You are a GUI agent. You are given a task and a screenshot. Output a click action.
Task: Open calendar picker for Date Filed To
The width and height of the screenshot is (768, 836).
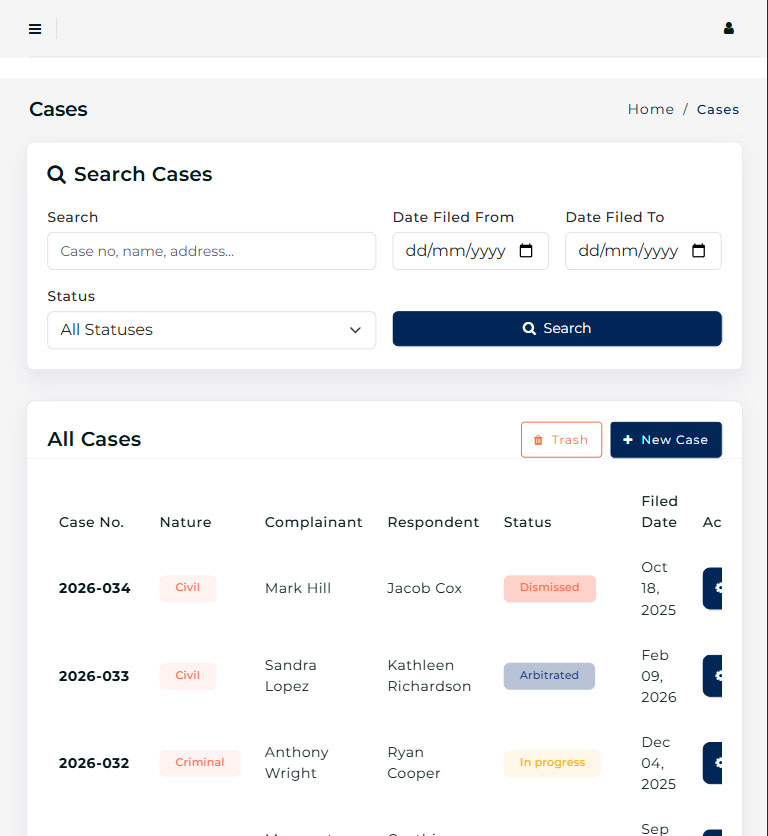coord(699,251)
